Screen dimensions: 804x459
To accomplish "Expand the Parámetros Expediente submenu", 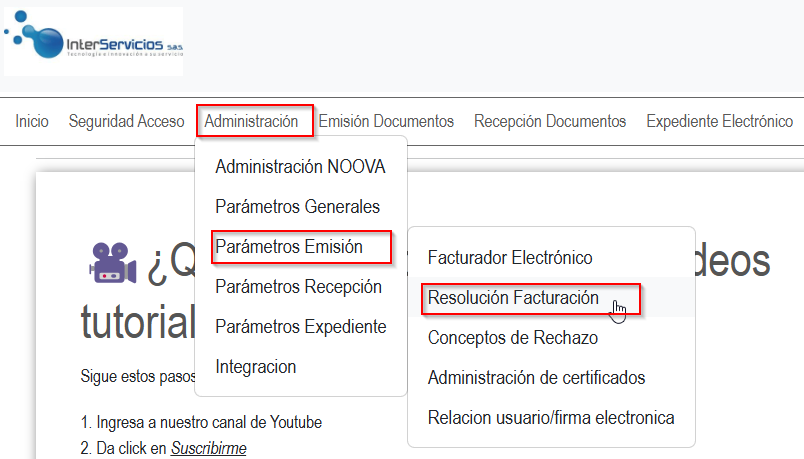I will pyautogui.click(x=300, y=327).
